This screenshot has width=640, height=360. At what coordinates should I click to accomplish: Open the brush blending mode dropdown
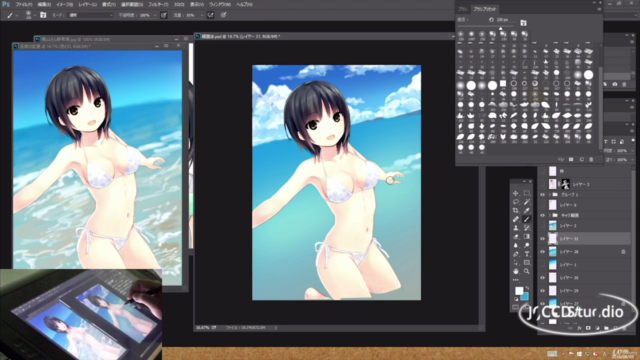(90, 15)
